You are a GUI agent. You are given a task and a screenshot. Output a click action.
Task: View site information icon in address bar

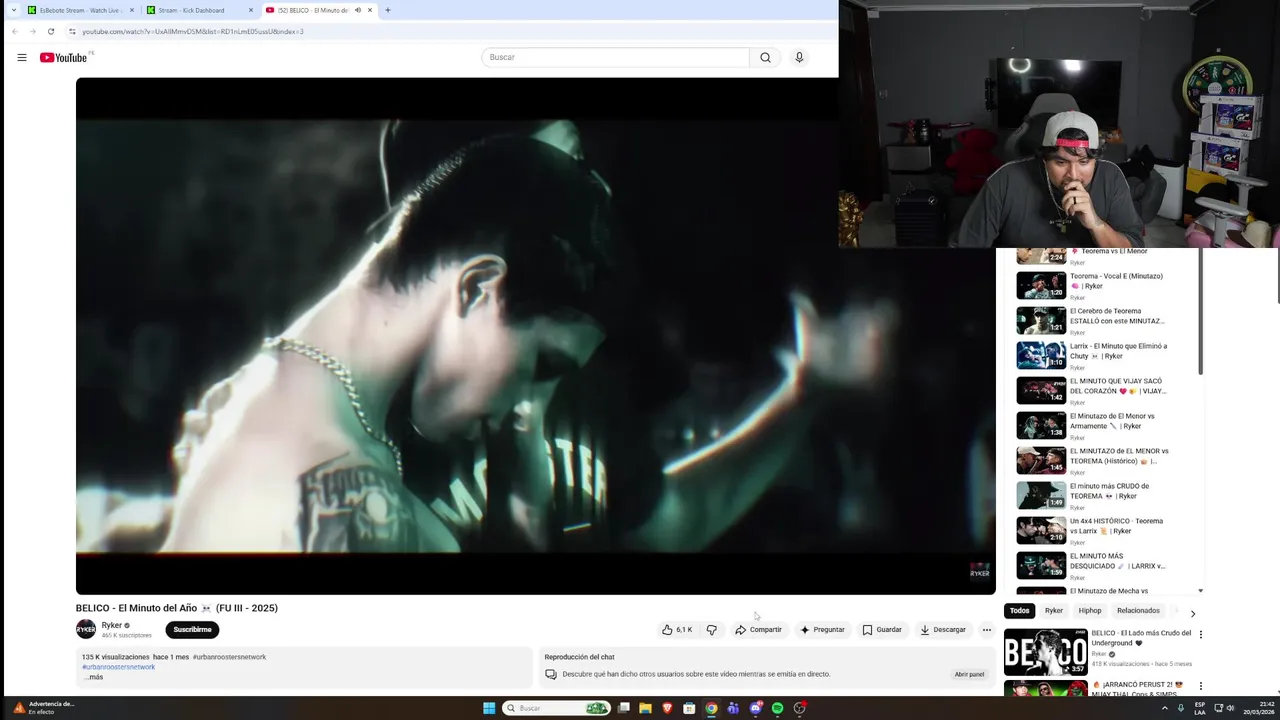[x=71, y=31]
